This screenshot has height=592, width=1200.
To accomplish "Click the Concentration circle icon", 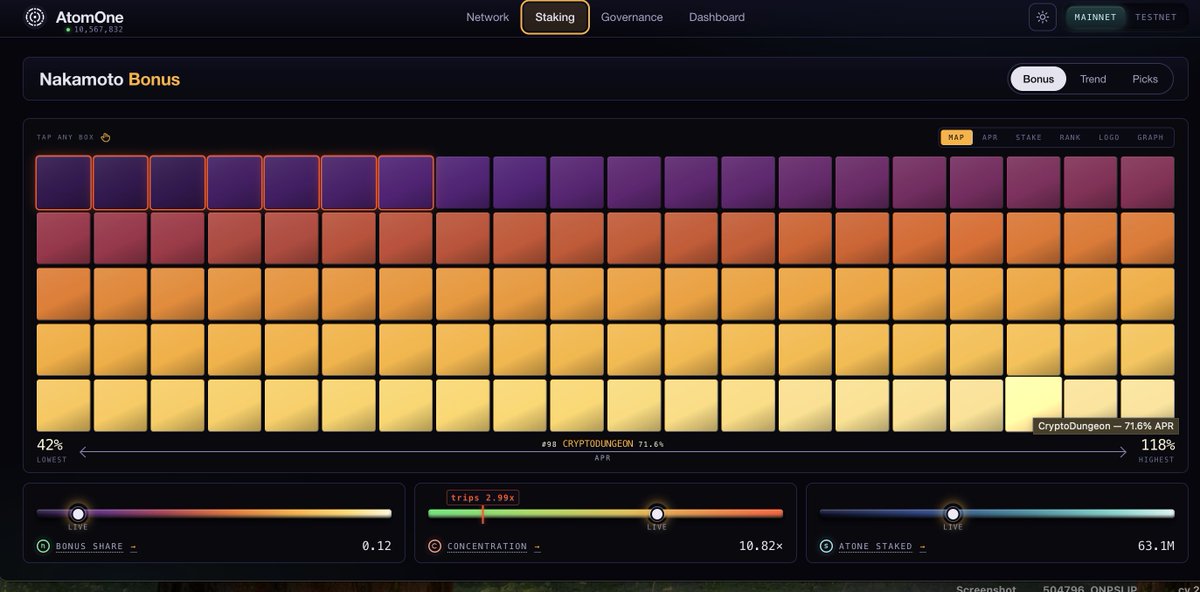I will (x=434, y=546).
